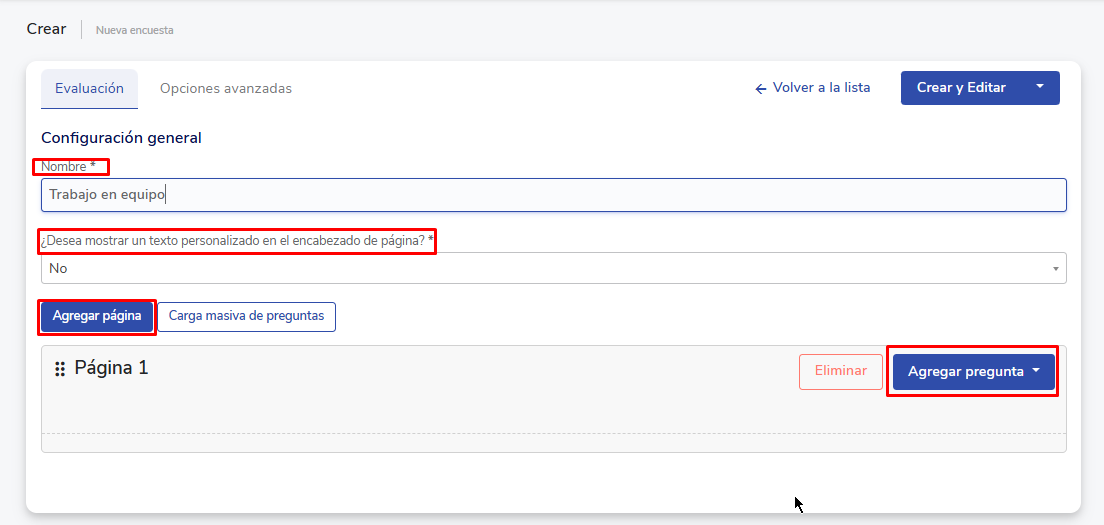The width and height of the screenshot is (1104, 525).
Task: Click the Página 1 heading
Action: [x=111, y=368]
